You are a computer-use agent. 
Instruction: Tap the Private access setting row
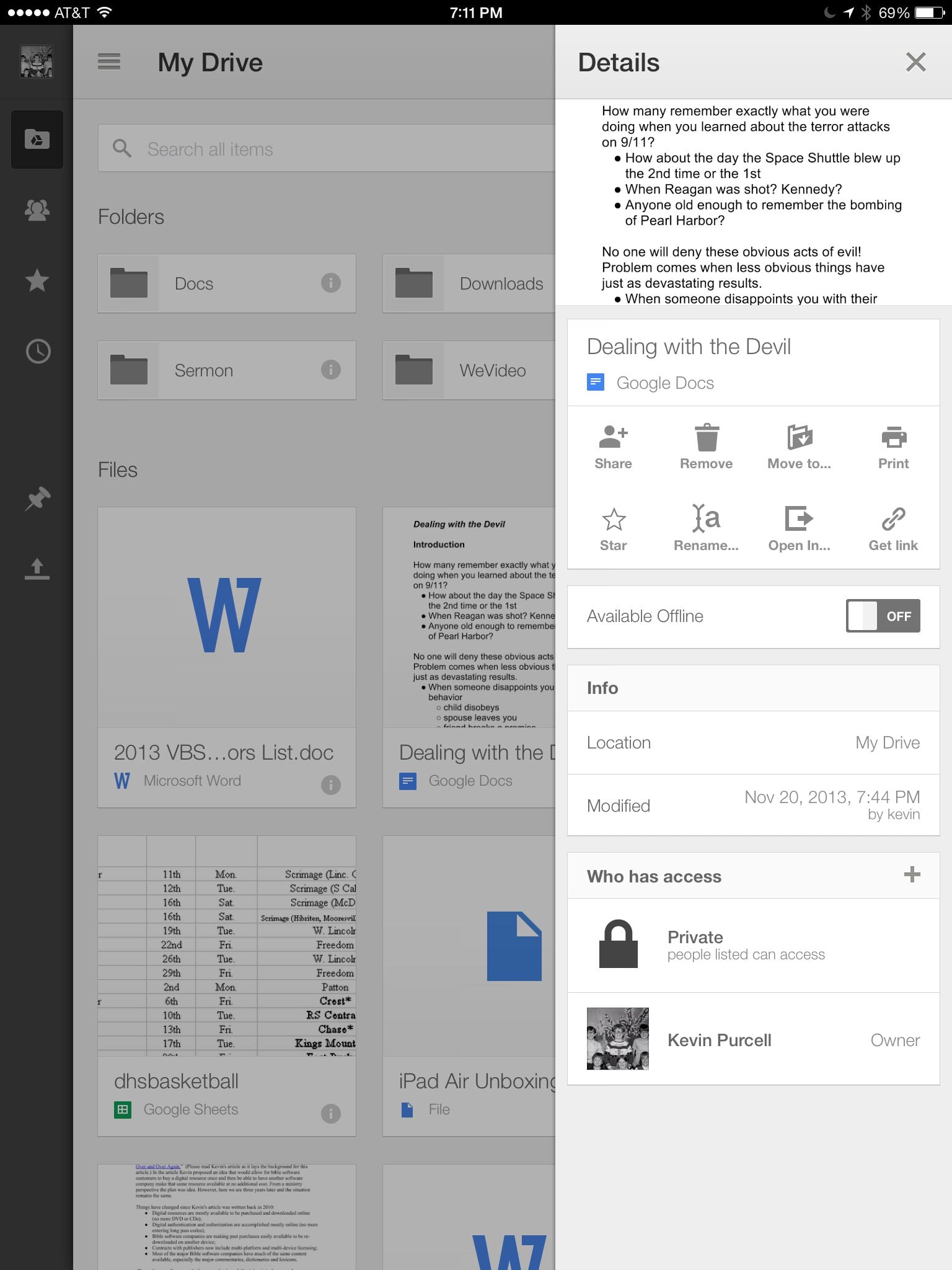[x=754, y=945]
